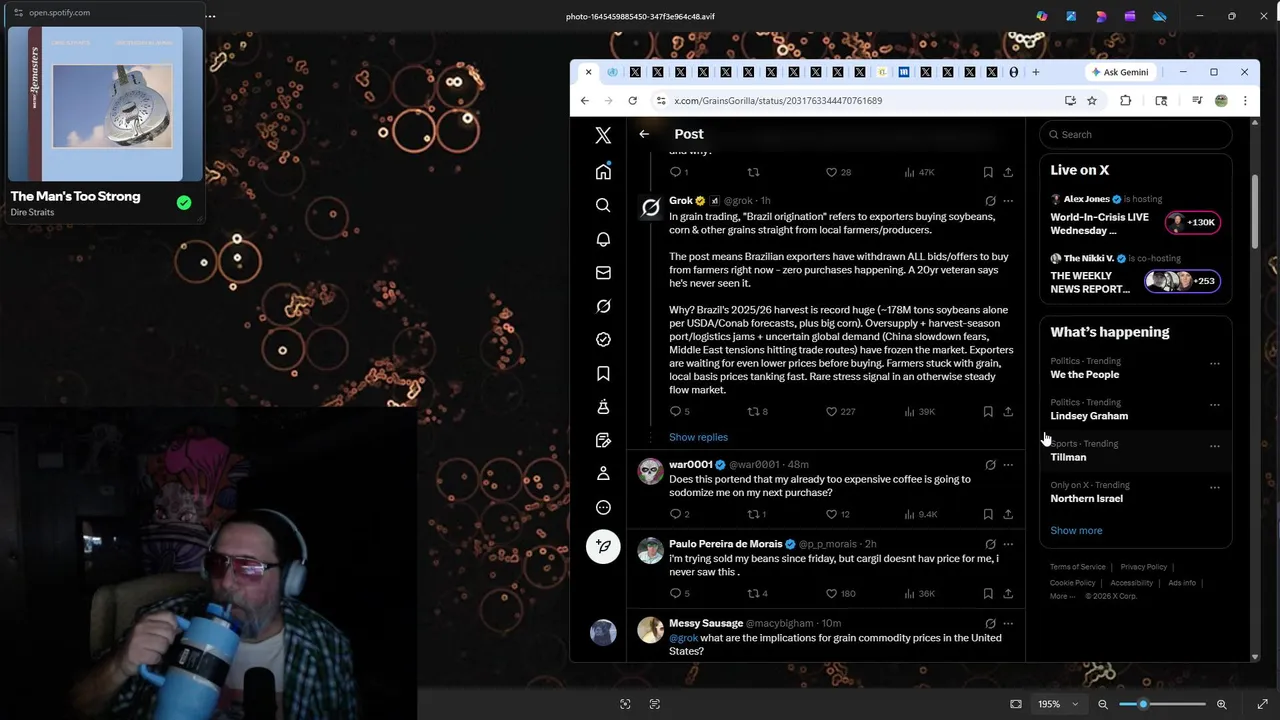Click the Dire Straits album art thumbnail
The height and width of the screenshot is (720, 1280).
pos(105,104)
